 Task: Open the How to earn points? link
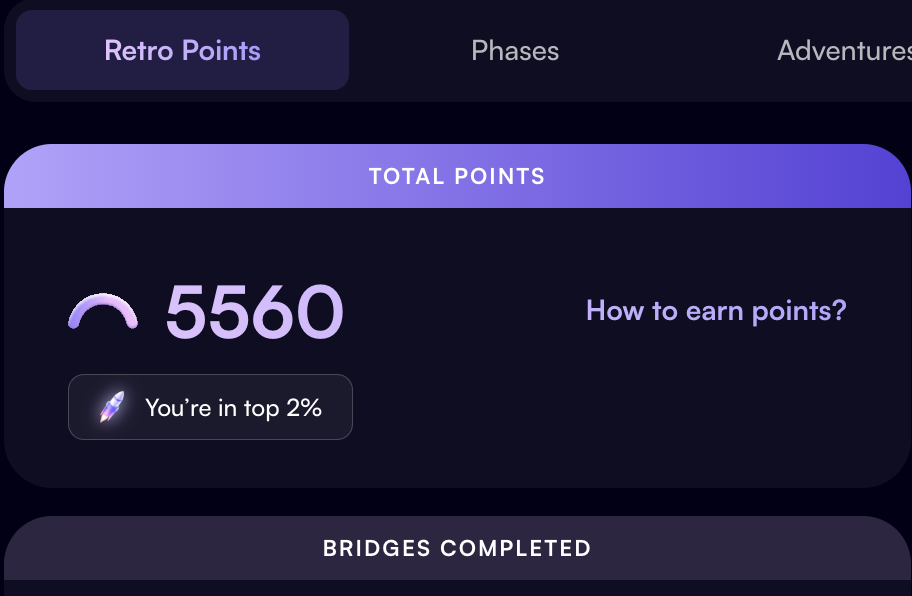[716, 311]
